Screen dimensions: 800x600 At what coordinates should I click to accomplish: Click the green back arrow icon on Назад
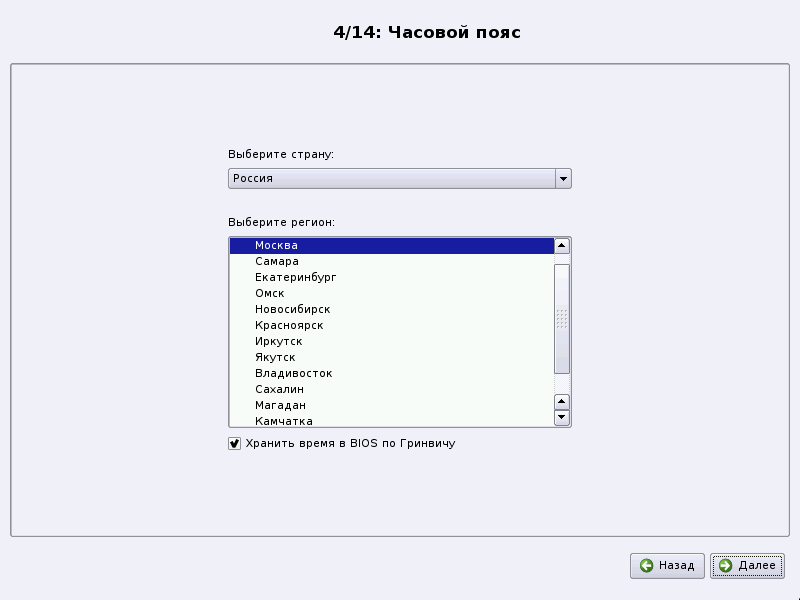tap(647, 566)
